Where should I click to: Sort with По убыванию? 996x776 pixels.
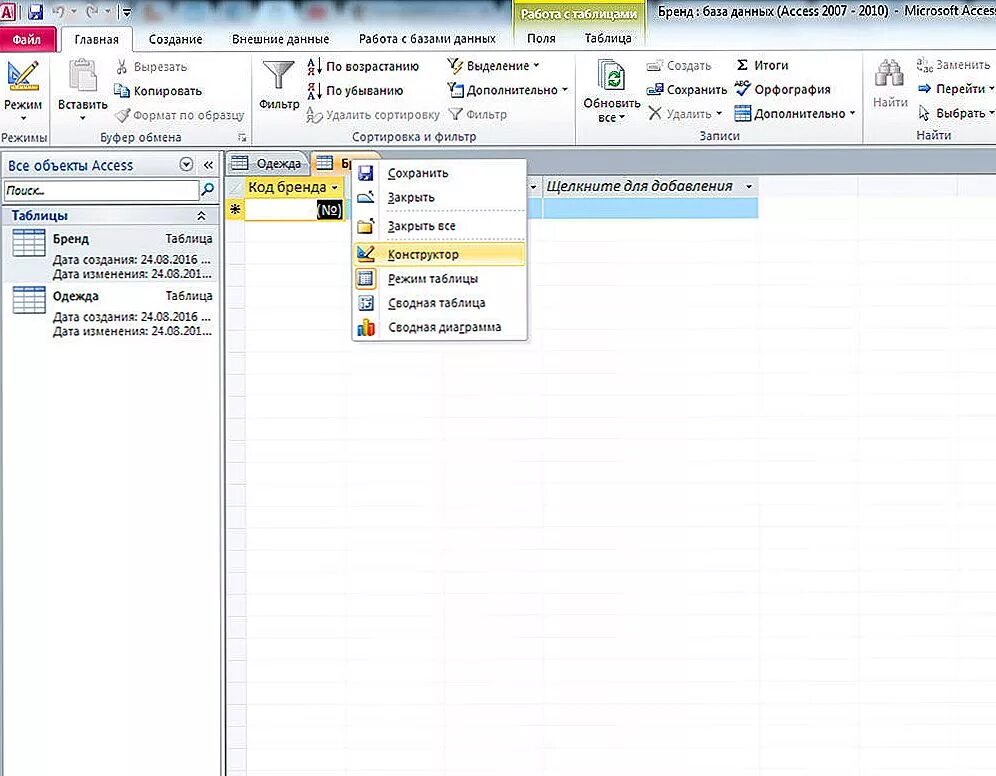click(x=355, y=90)
